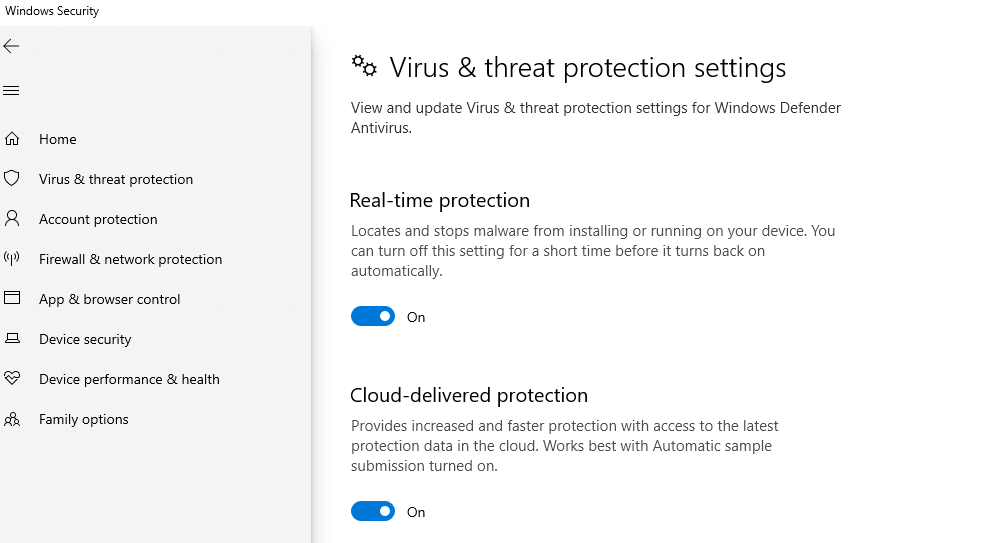Turn off the Real-time protection toggle
Screen dimensions: 987x543
point(373,317)
